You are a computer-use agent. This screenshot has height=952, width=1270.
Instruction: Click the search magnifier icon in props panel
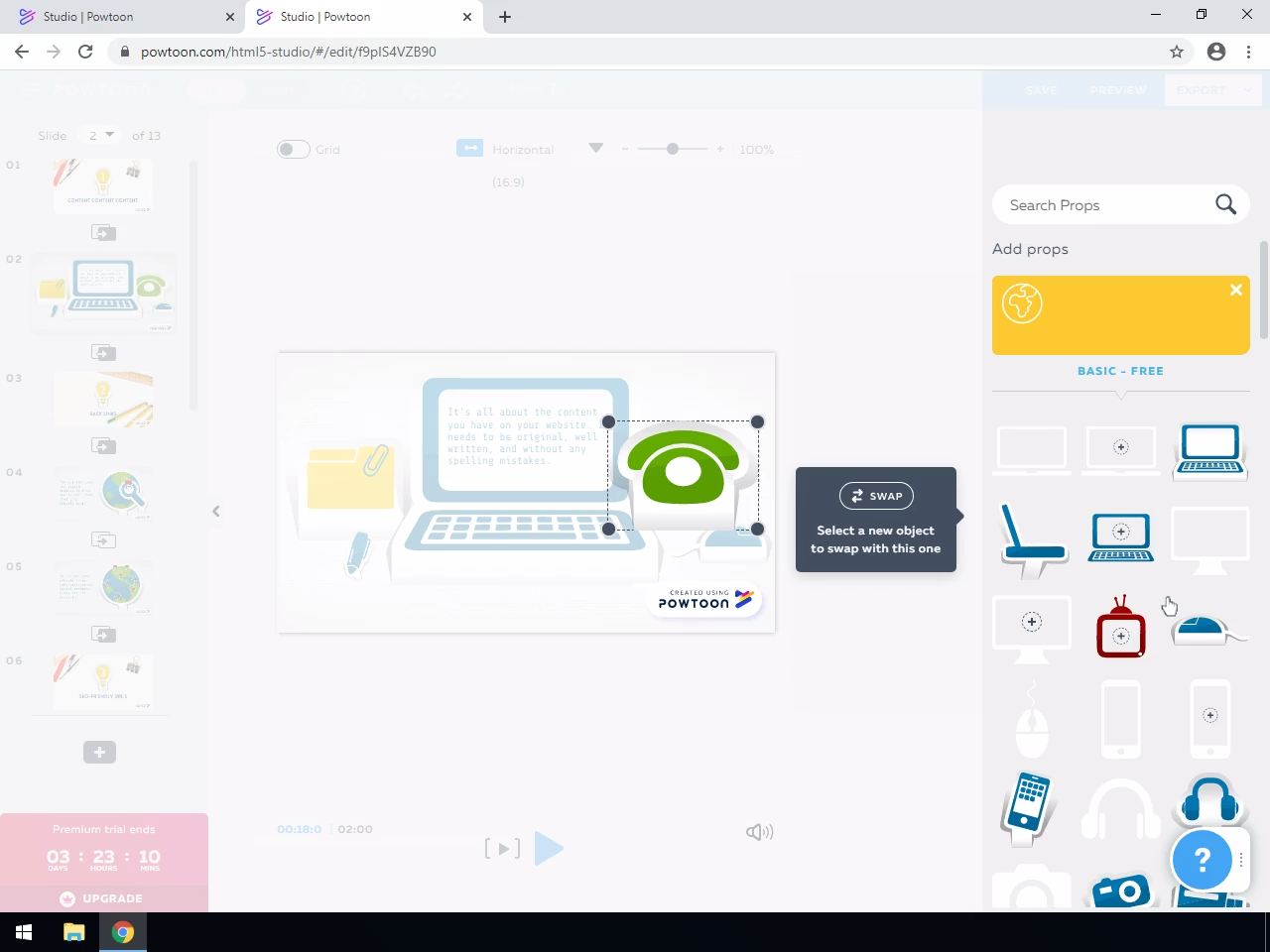1226,204
